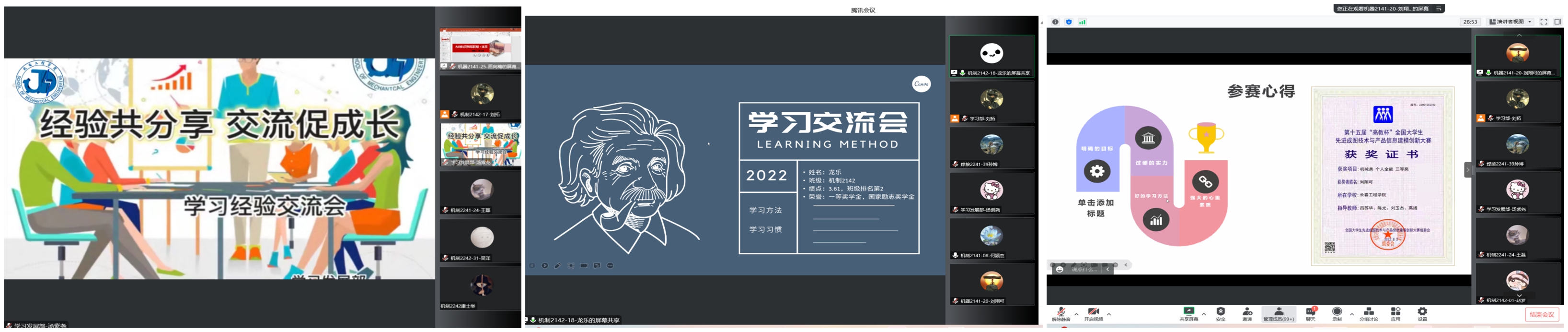Expand audio options arrow beside 解除静音
1568x332 pixels.
click(x=1076, y=314)
